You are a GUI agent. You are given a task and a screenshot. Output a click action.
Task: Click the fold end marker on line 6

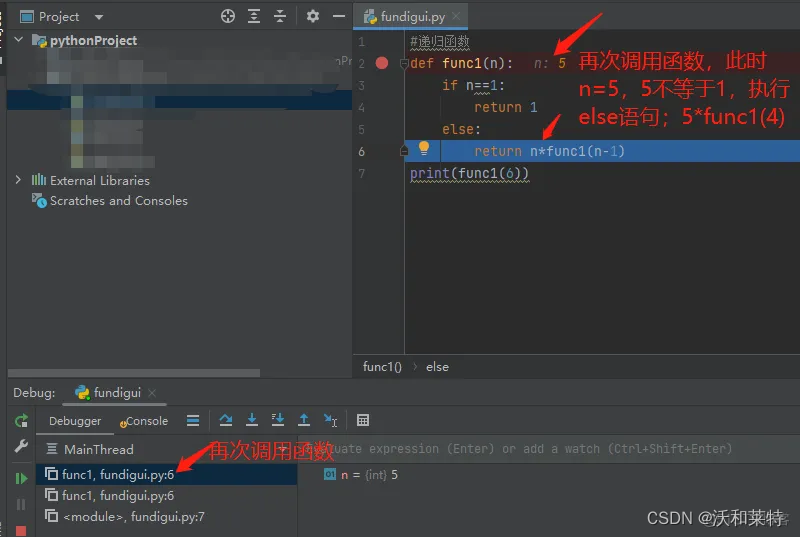point(404,151)
